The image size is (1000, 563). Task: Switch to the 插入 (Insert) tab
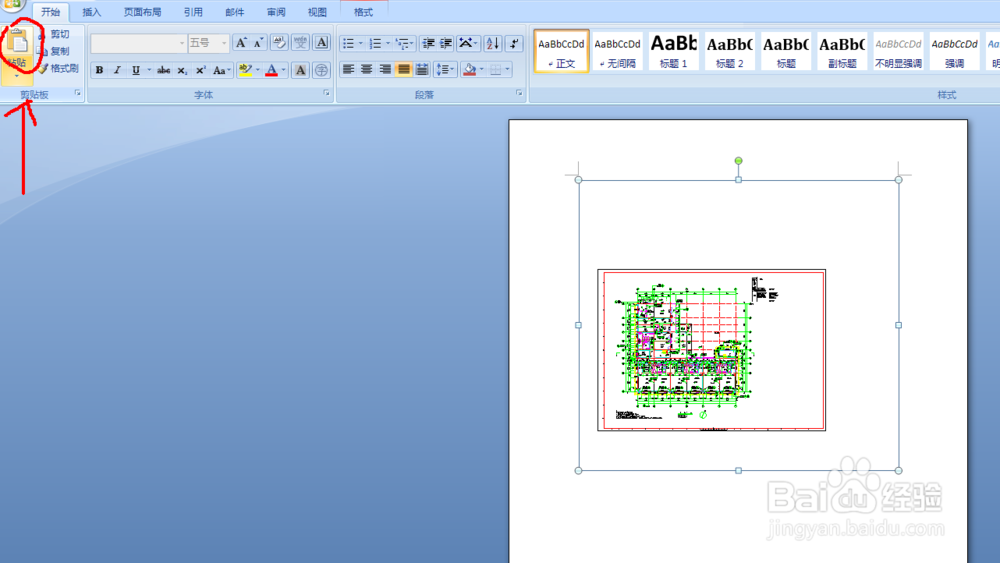tap(91, 12)
